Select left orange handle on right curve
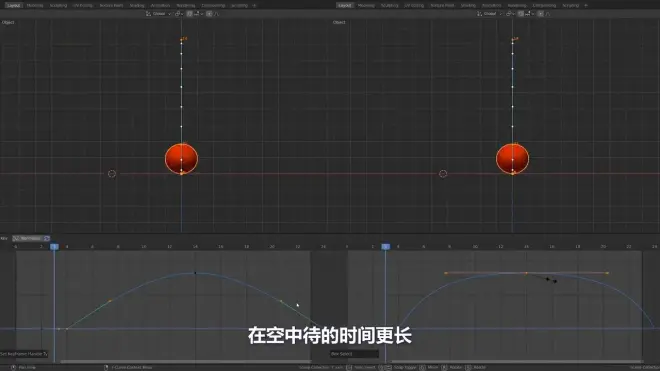The height and width of the screenshot is (371, 660). pos(446,273)
